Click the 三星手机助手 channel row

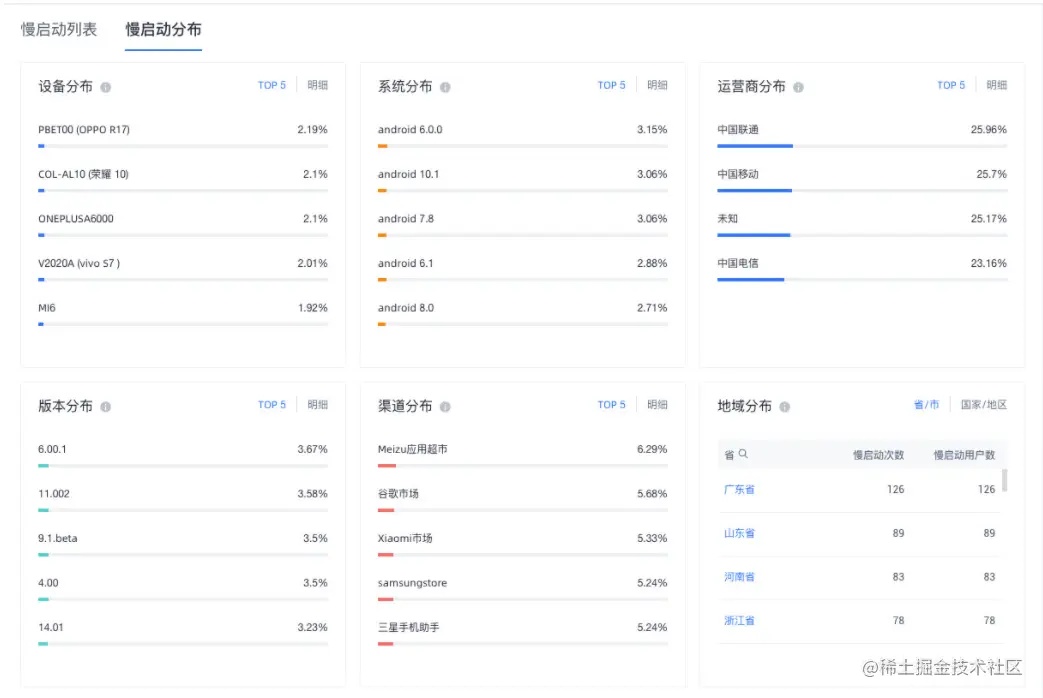tap(523, 633)
